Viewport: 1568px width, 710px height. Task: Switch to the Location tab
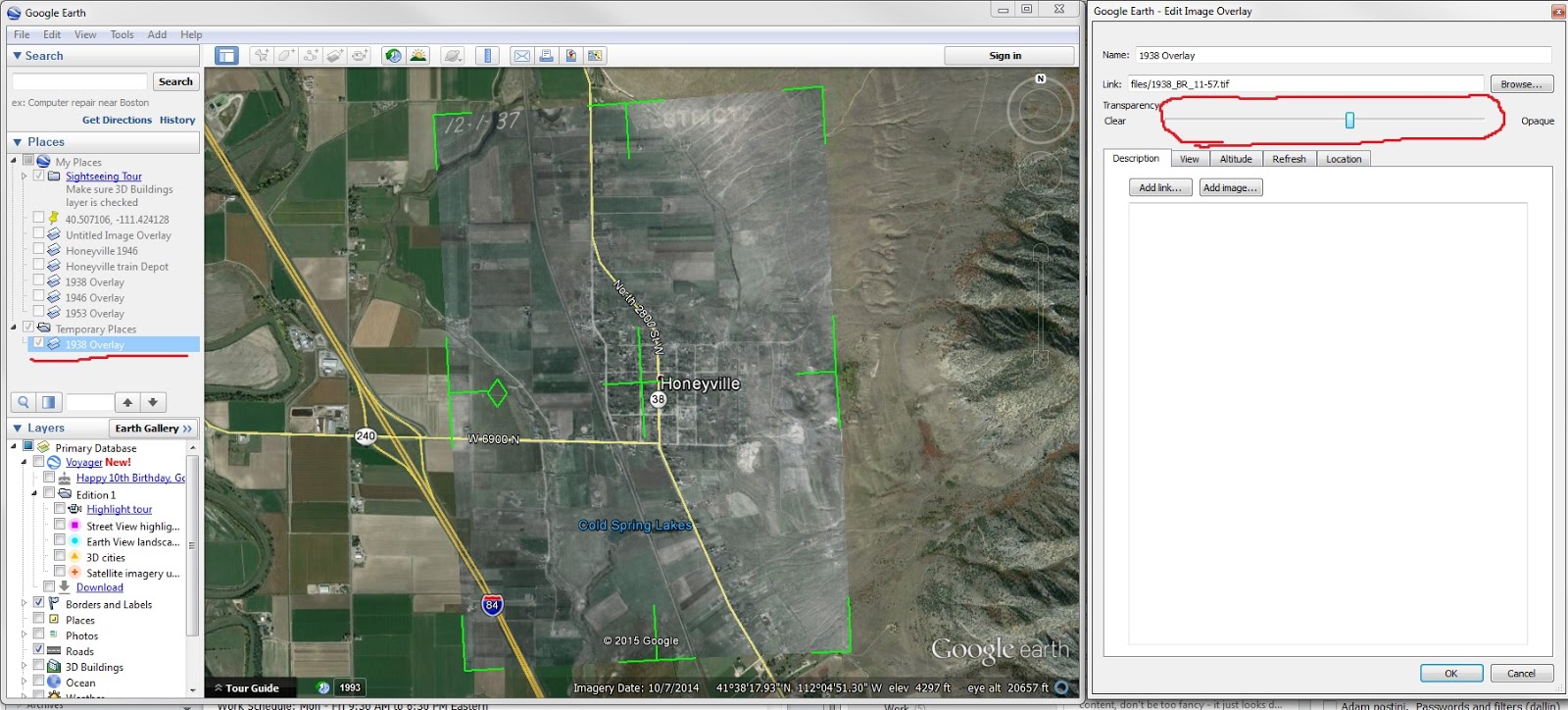pyautogui.click(x=1344, y=159)
